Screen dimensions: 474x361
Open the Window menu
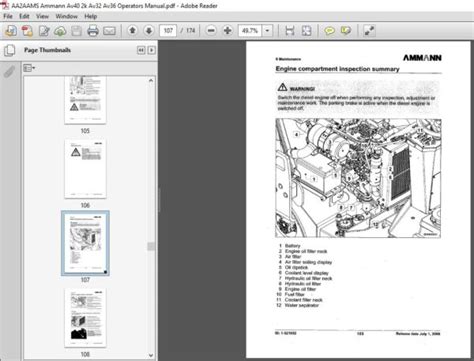pyautogui.click(x=66, y=16)
